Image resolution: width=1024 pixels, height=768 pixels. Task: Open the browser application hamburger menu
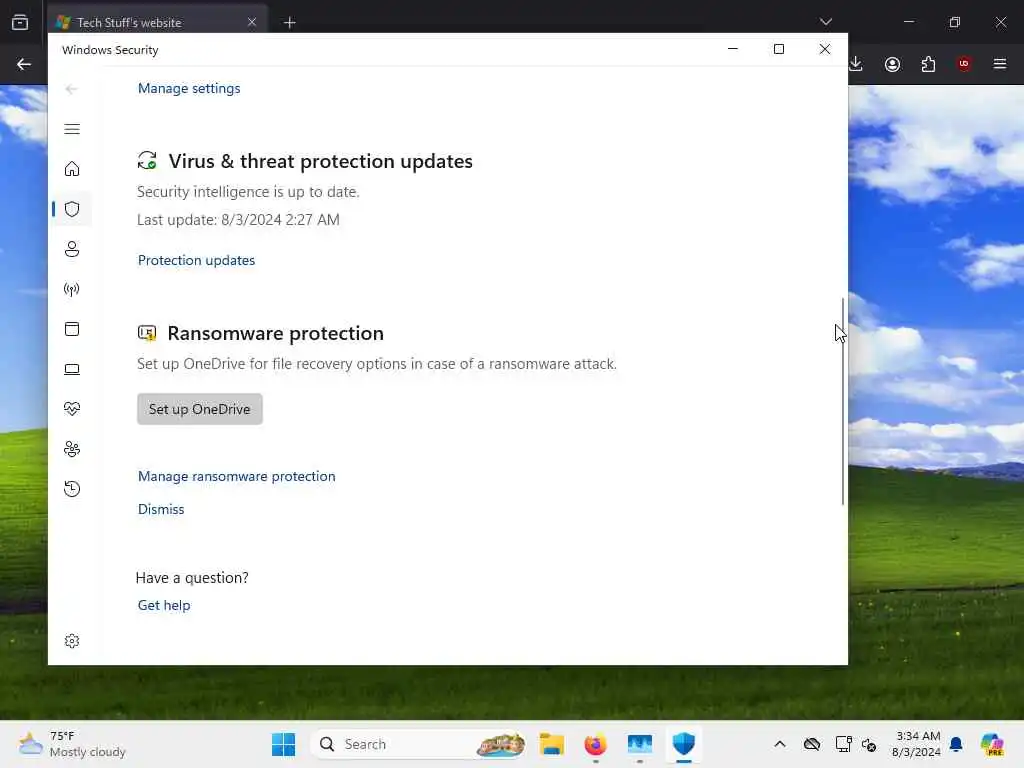pyautogui.click(x=999, y=64)
